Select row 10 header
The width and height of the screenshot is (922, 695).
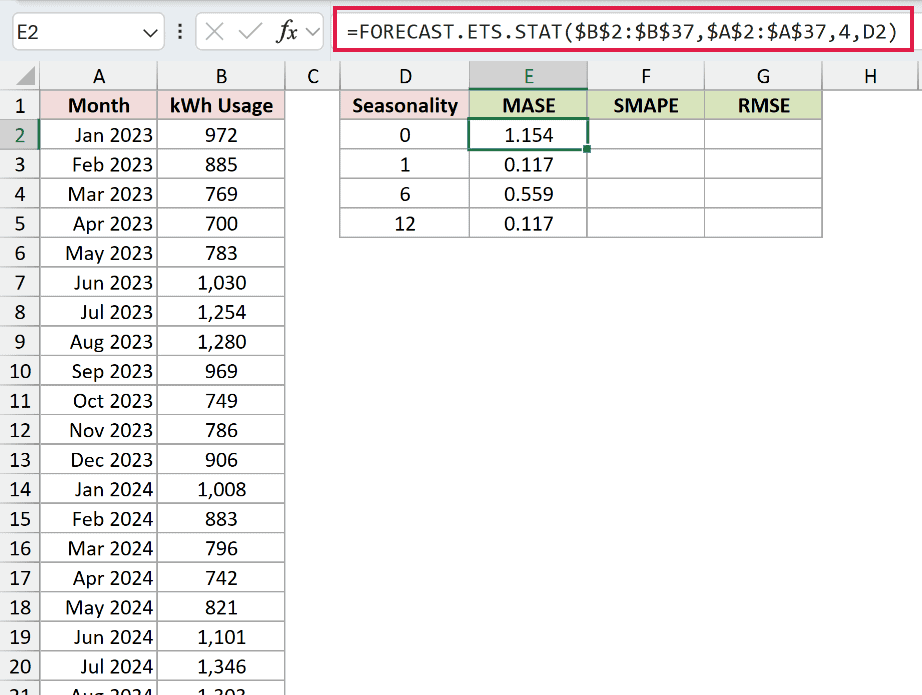point(20,371)
